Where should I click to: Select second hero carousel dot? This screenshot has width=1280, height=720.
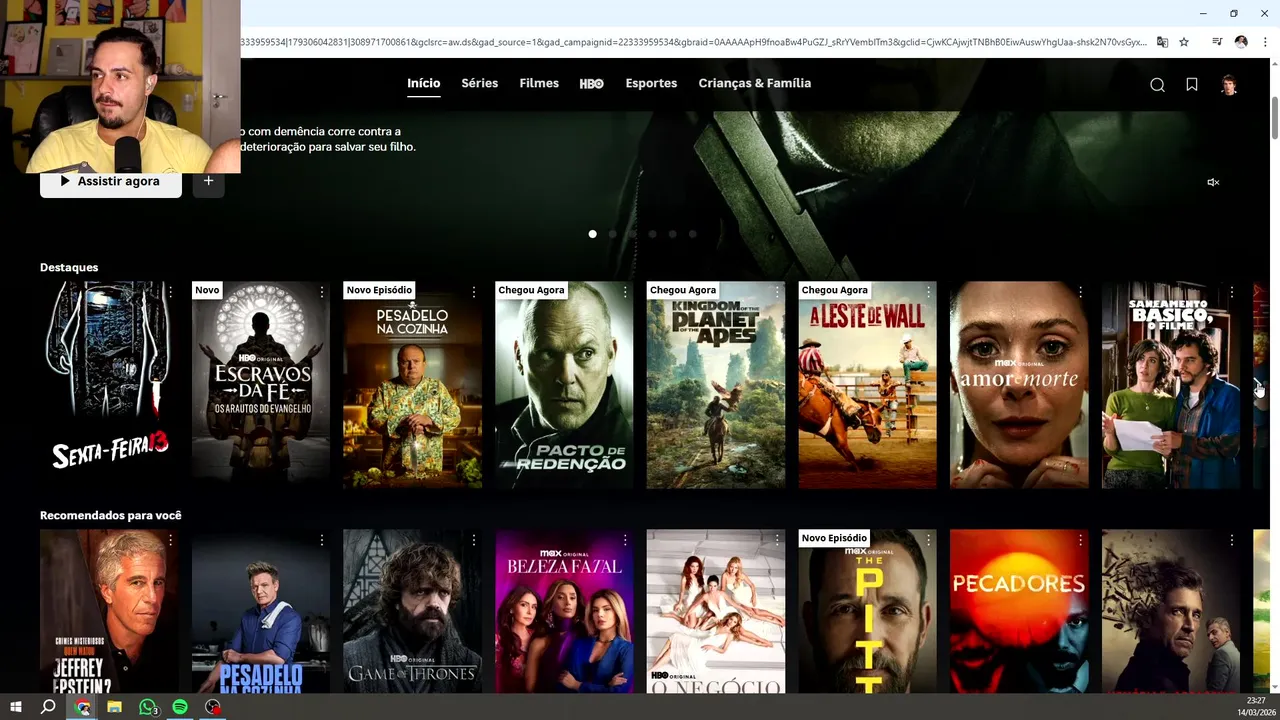pos(612,234)
